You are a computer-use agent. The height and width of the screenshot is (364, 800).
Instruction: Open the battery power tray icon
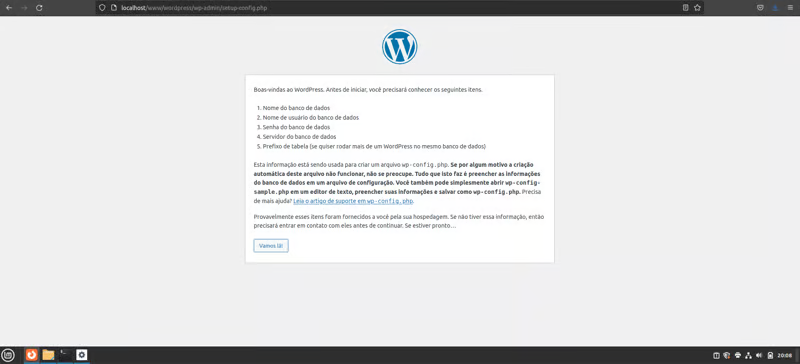[770, 355]
